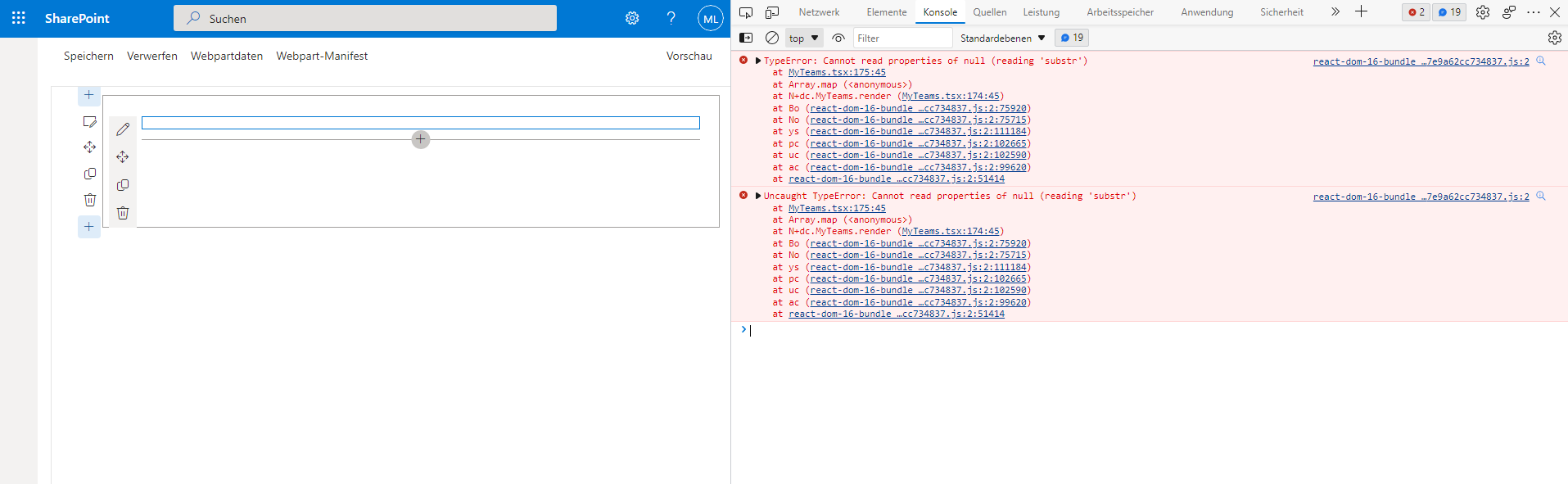Click the console Filter input

[x=903, y=38]
